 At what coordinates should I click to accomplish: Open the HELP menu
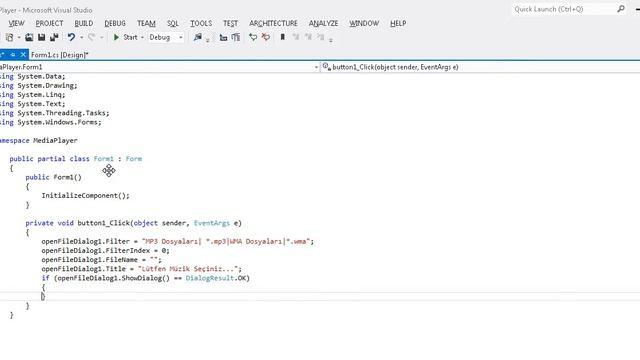pos(398,24)
